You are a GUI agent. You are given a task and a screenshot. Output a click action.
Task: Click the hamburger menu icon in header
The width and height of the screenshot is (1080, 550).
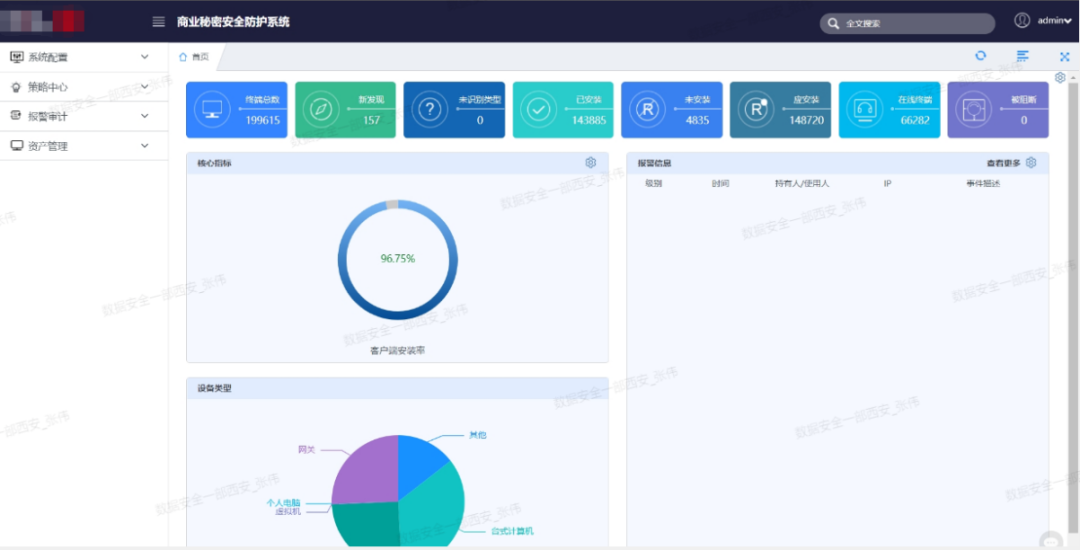pos(158,22)
